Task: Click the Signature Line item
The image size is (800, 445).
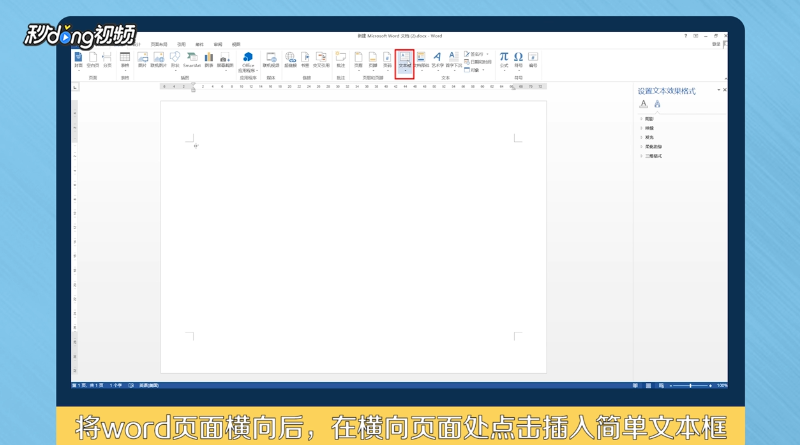Action: click(476, 54)
